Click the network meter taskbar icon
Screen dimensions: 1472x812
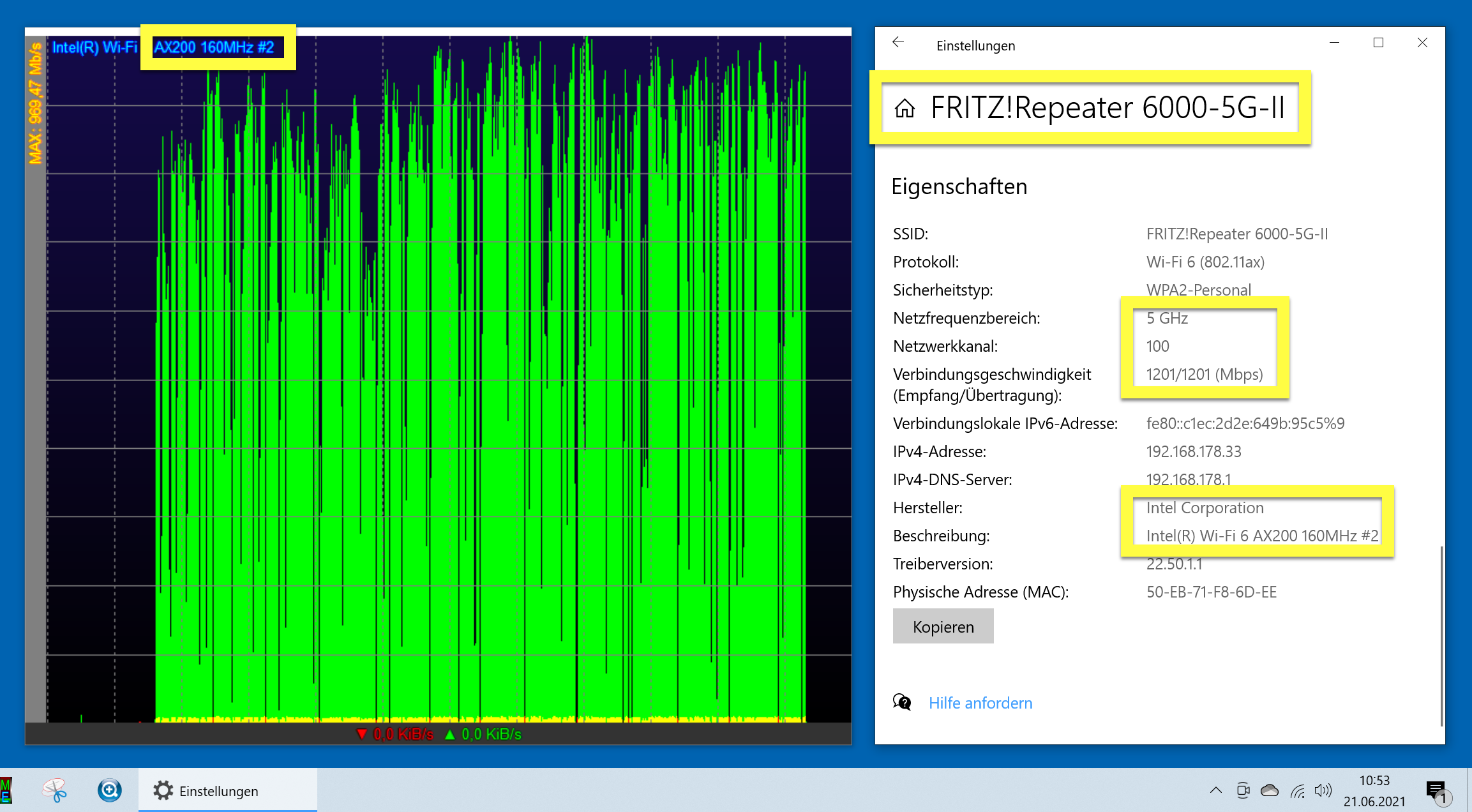[x=6, y=790]
